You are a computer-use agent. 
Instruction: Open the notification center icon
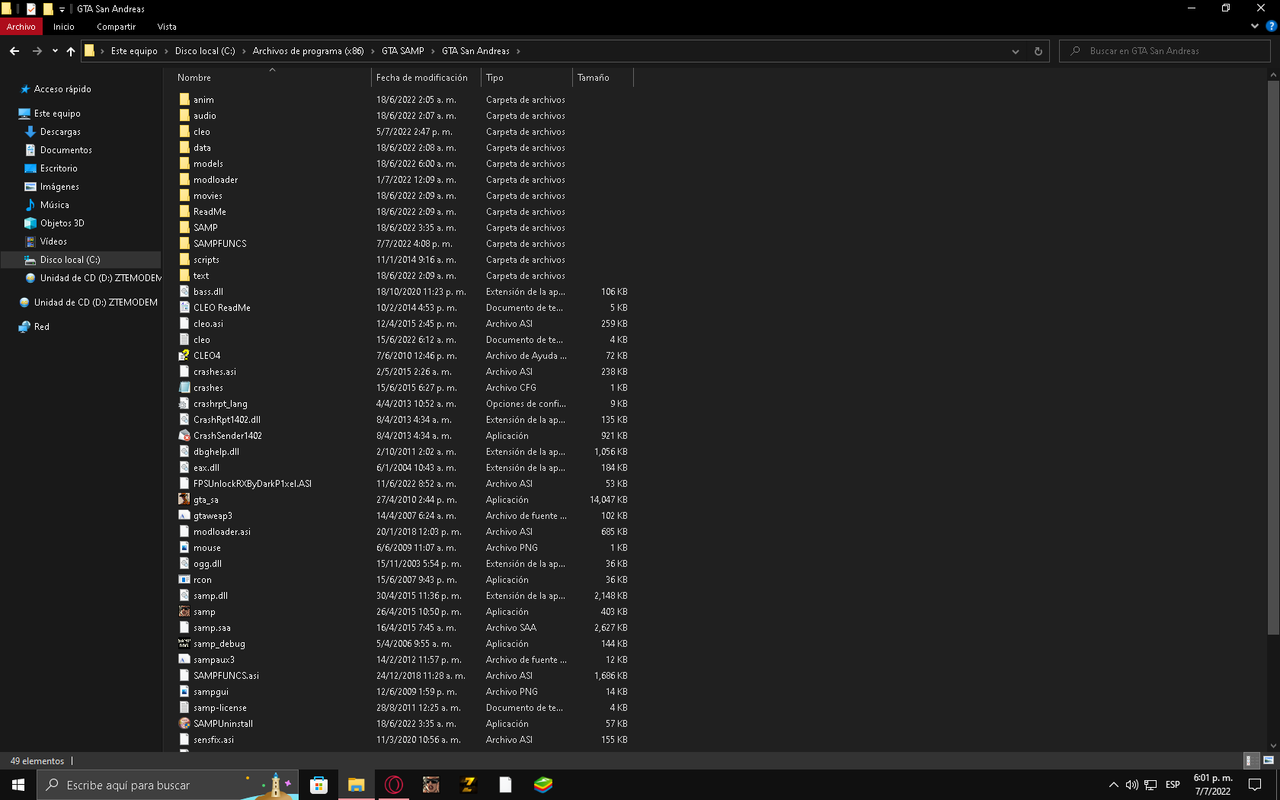[1255, 785]
